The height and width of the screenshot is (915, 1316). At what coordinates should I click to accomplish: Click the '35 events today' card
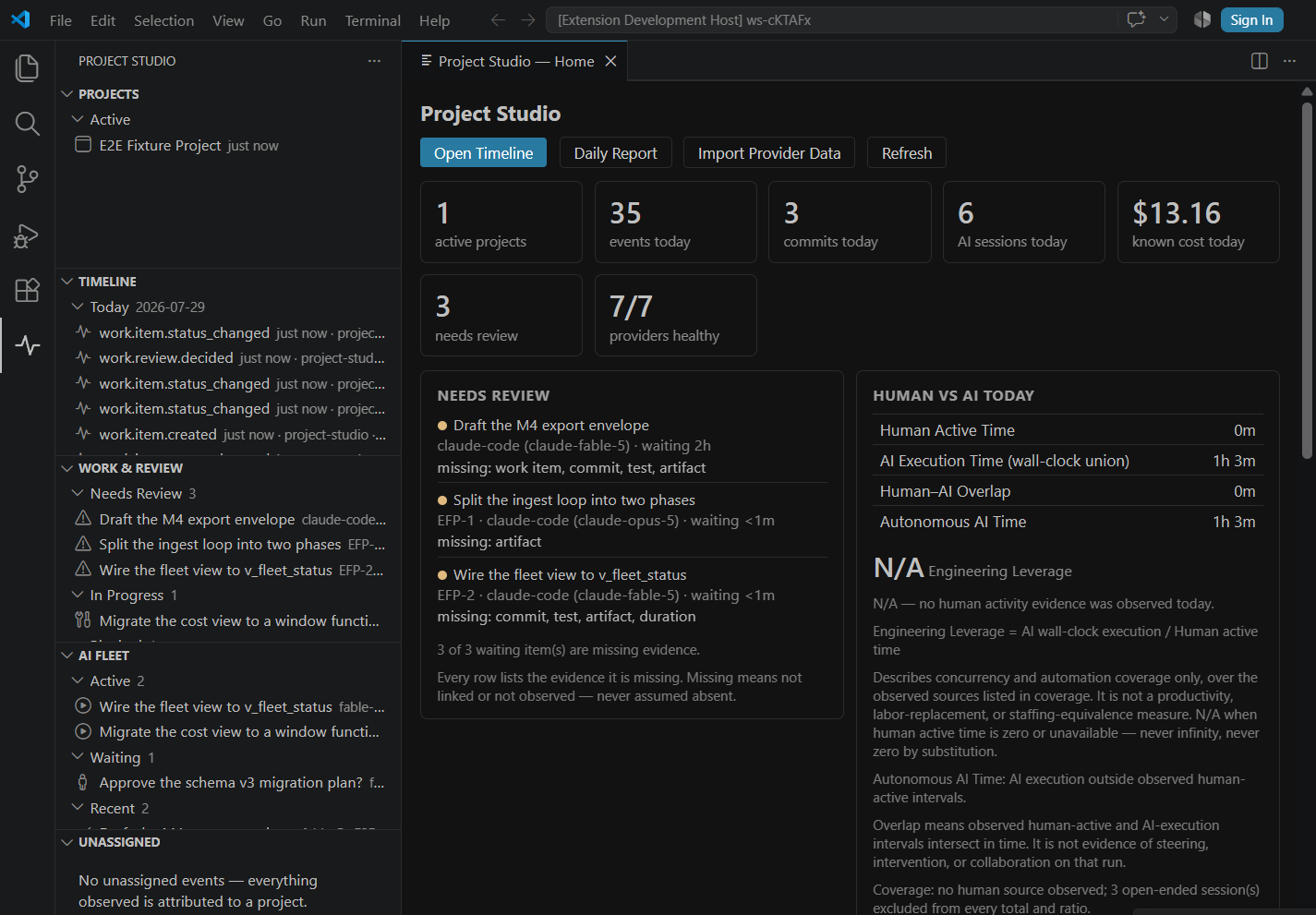(x=675, y=222)
